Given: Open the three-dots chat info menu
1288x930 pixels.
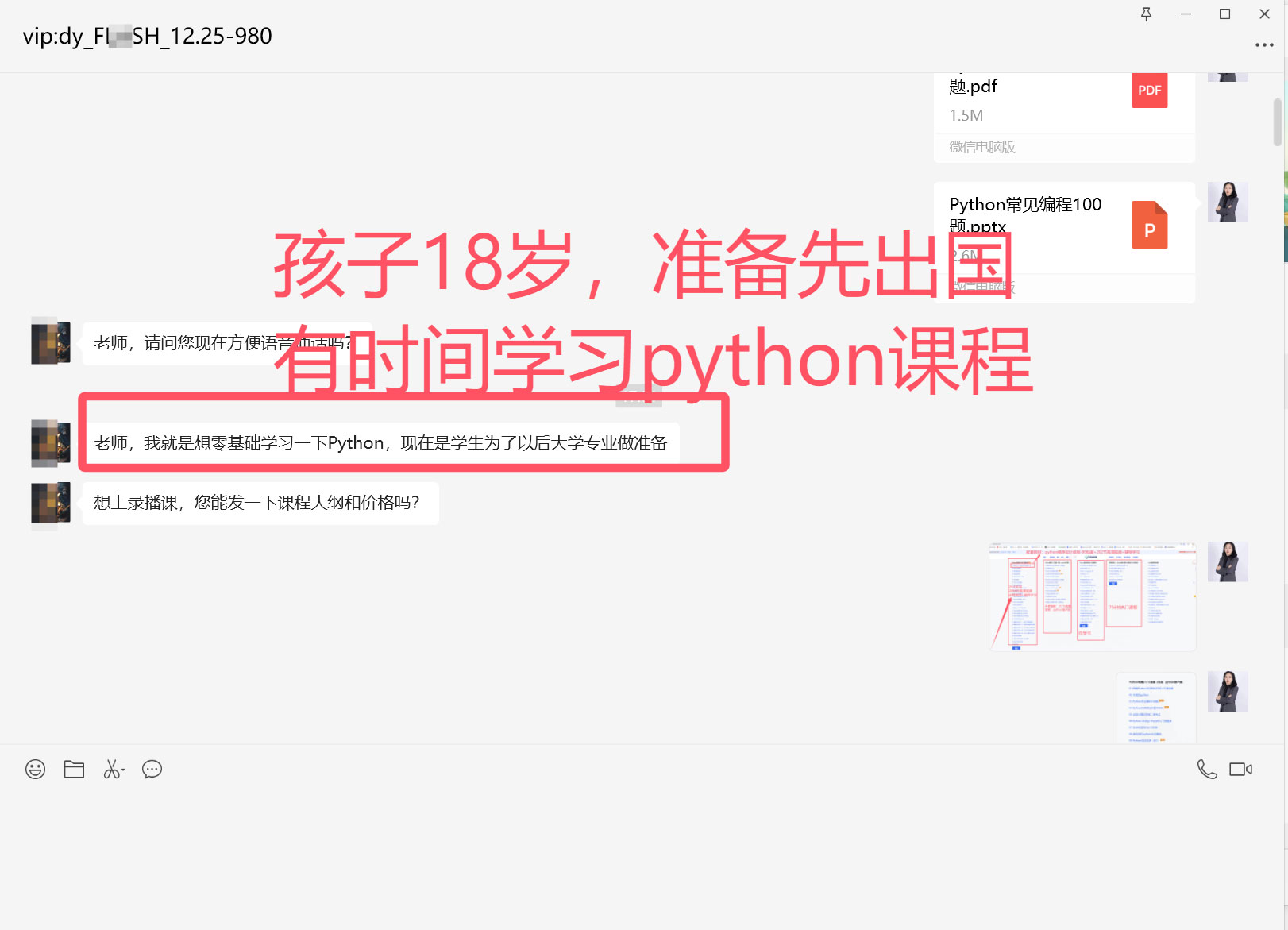Looking at the screenshot, I should [1263, 45].
